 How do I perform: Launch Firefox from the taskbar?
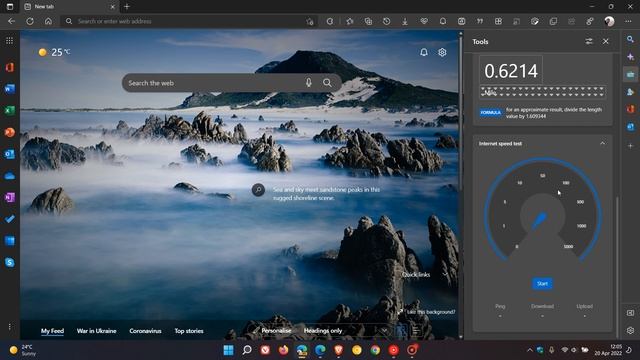pyautogui.click(x=283, y=350)
